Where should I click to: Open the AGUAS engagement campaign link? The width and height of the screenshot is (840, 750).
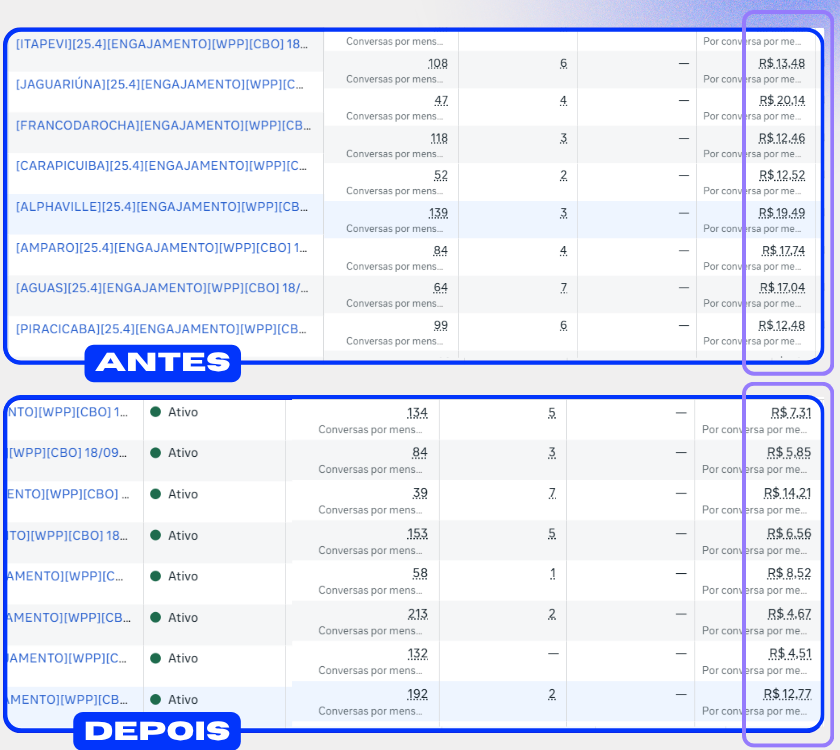[162, 288]
